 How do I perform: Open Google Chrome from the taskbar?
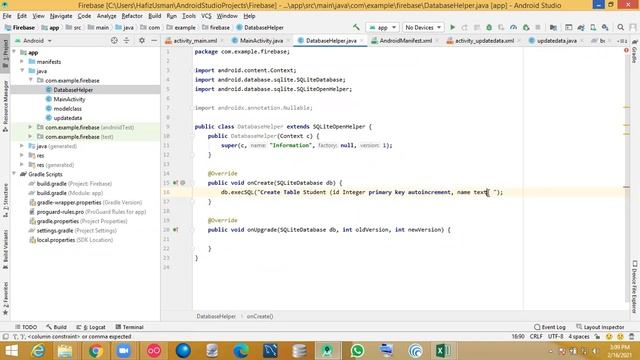96,351
